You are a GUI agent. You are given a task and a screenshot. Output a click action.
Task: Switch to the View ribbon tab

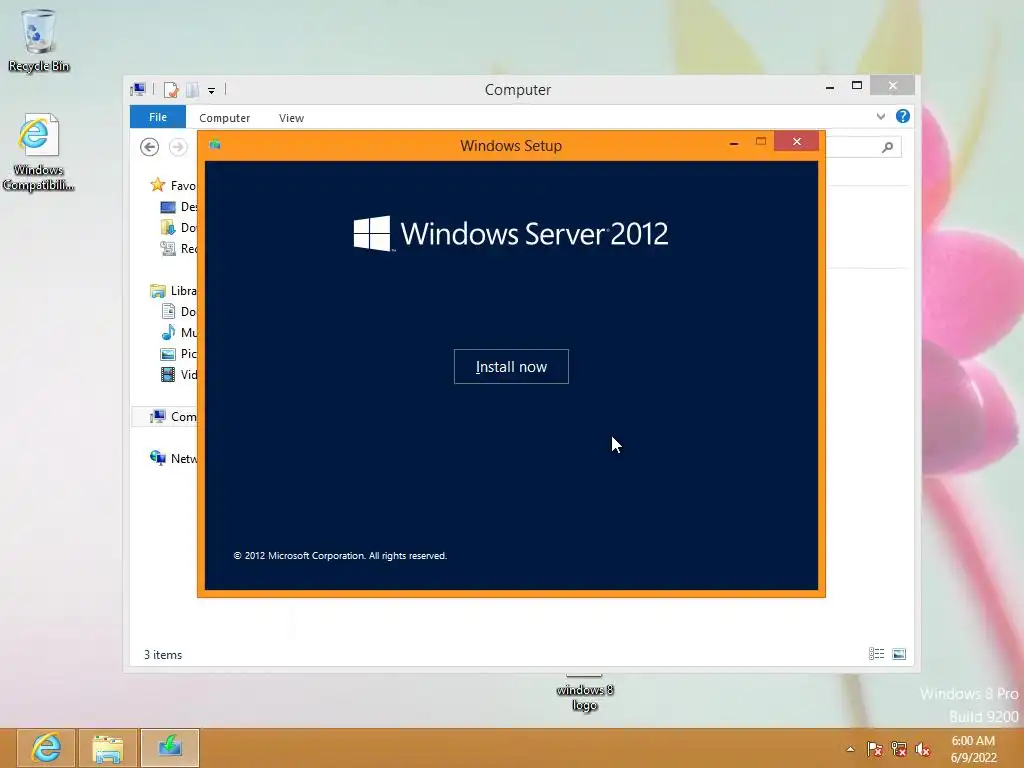point(291,118)
